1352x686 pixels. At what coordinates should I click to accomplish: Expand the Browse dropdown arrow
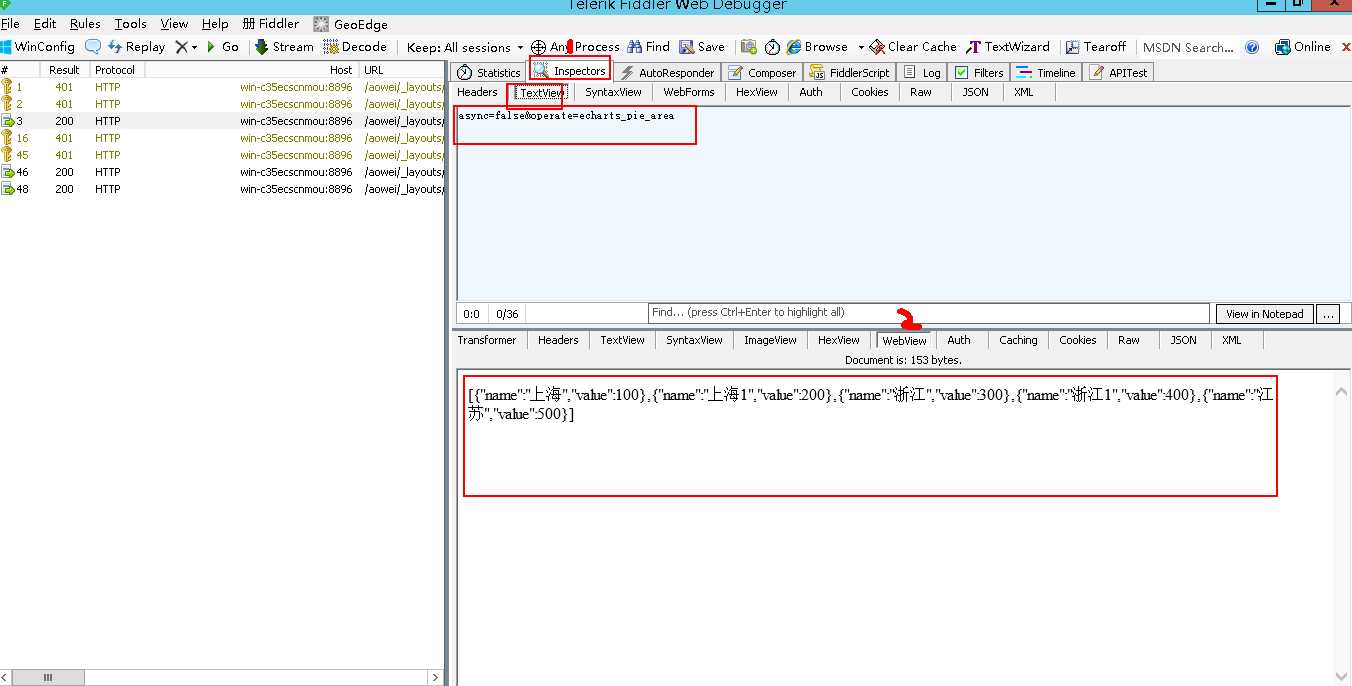(860, 47)
